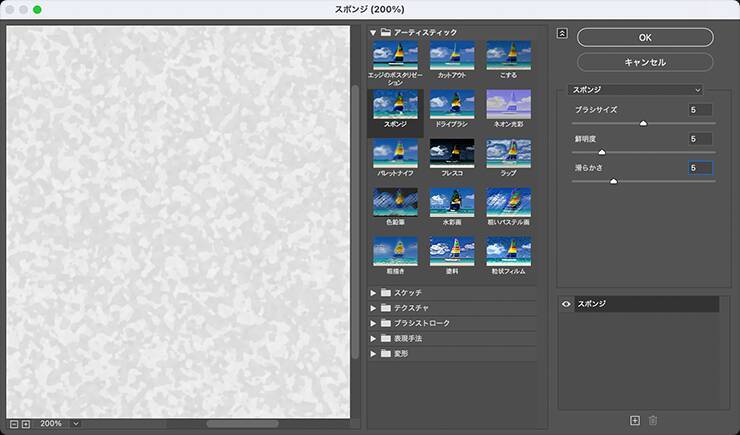Add a new effect layer
Screen dimensions: 740x435
point(634,421)
